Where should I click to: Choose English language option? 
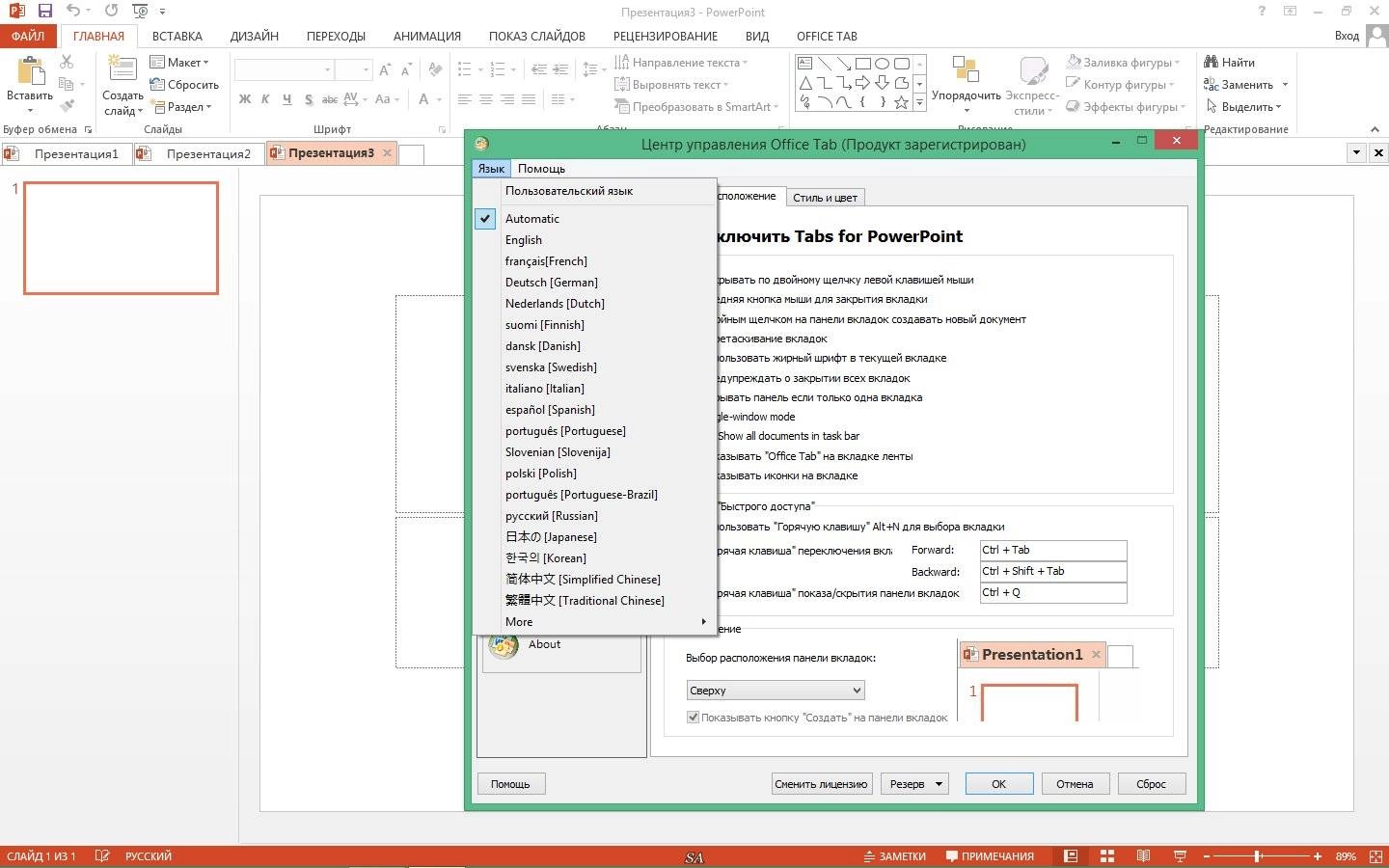click(x=594, y=240)
